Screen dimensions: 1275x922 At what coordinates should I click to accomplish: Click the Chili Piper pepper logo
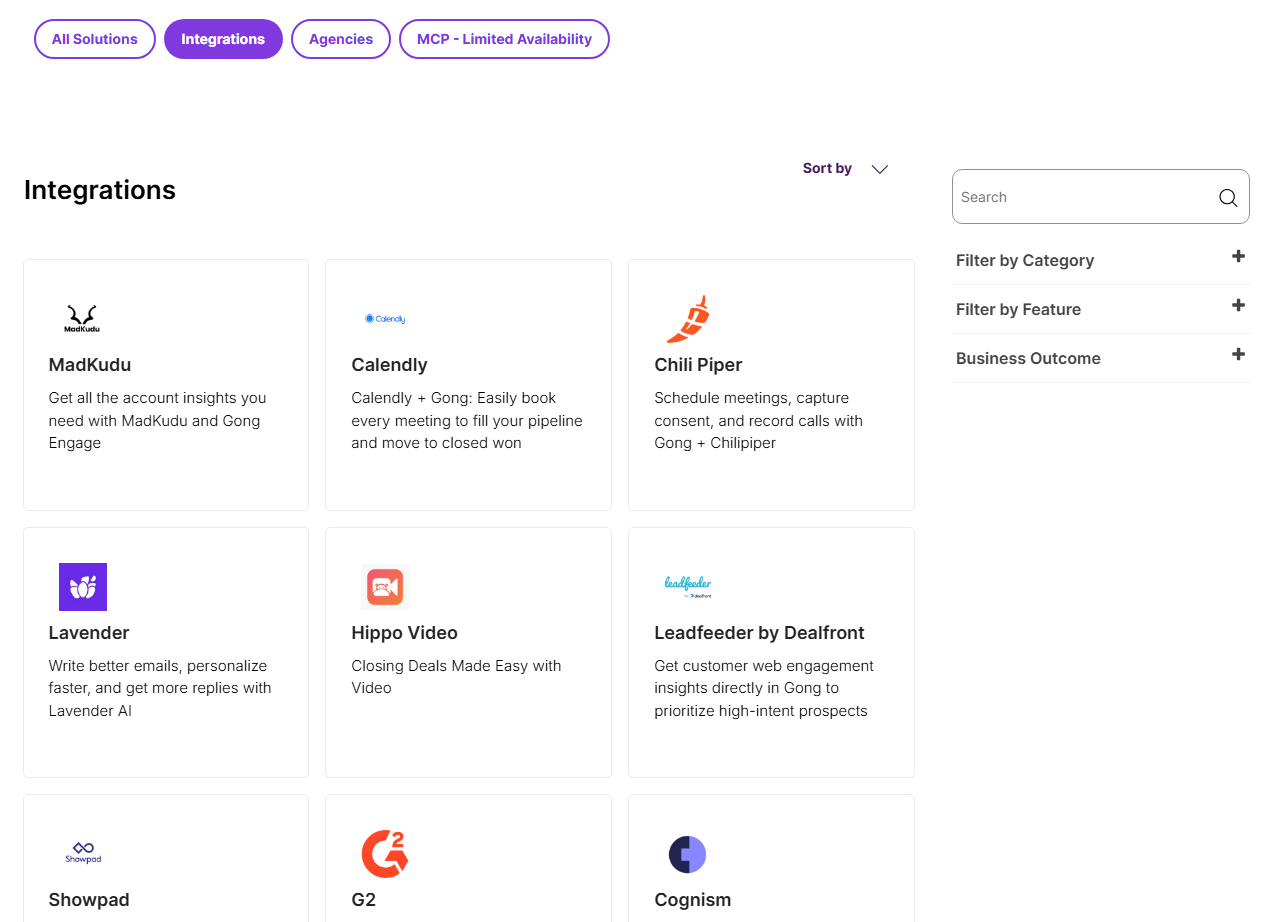[x=688, y=319]
